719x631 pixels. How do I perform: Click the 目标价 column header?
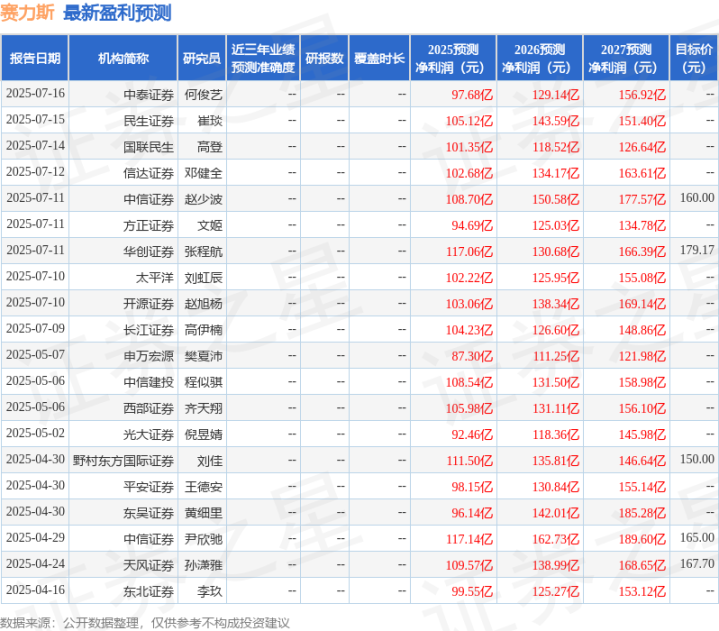pyautogui.click(x=694, y=58)
